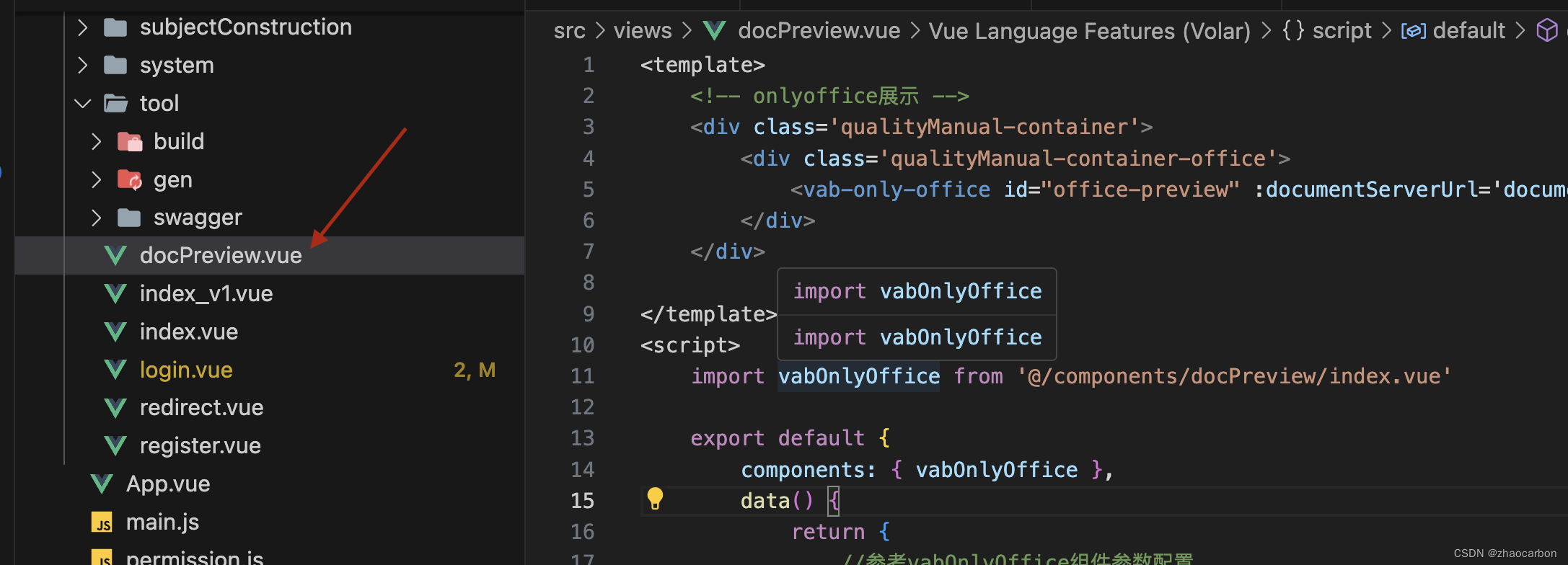The image size is (1568, 565).
Task: Expand the subjectConstruction folder chevron
Action: (x=83, y=27)
